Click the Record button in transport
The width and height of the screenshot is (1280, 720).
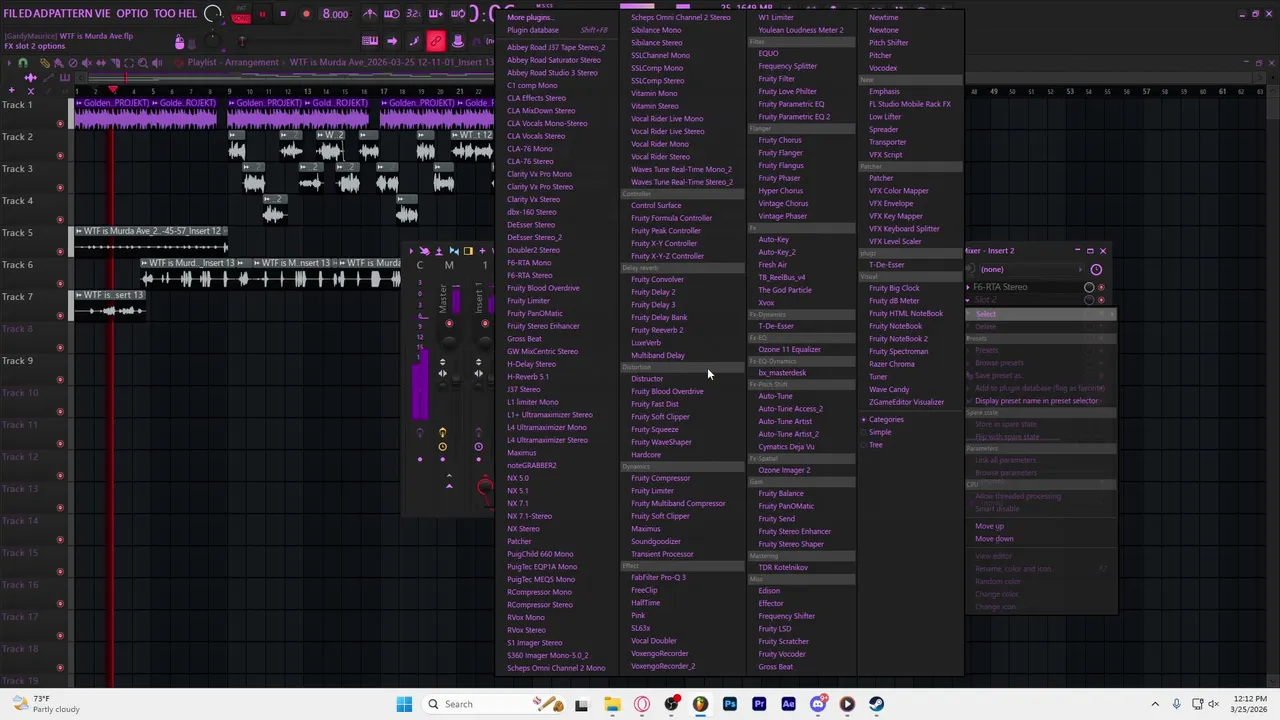click(x=306, y=14)
